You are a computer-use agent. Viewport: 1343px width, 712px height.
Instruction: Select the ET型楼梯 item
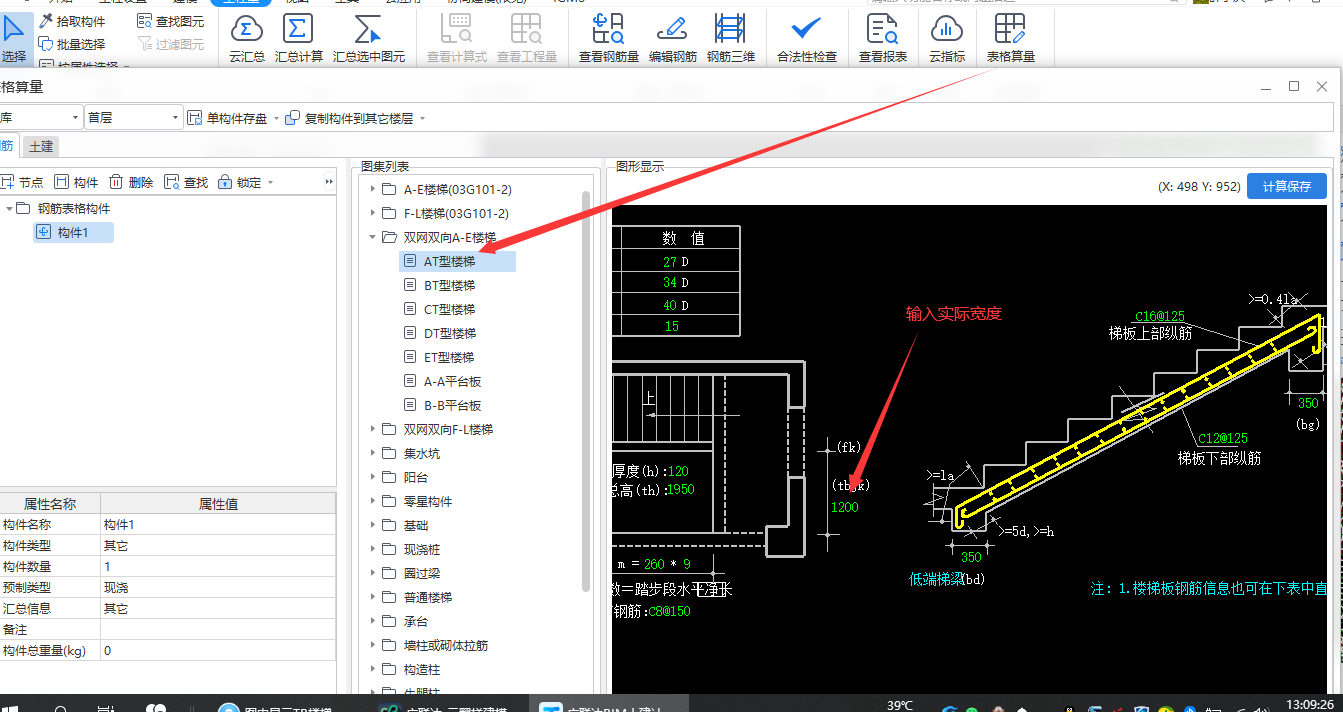449,357
